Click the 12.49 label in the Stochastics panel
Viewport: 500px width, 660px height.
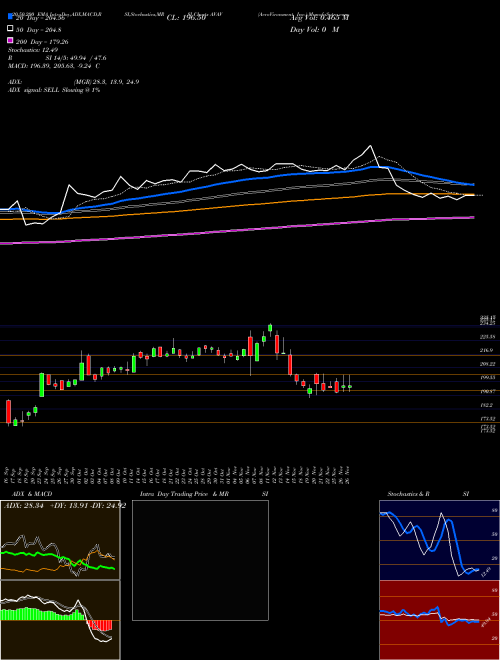click(486, 572)
